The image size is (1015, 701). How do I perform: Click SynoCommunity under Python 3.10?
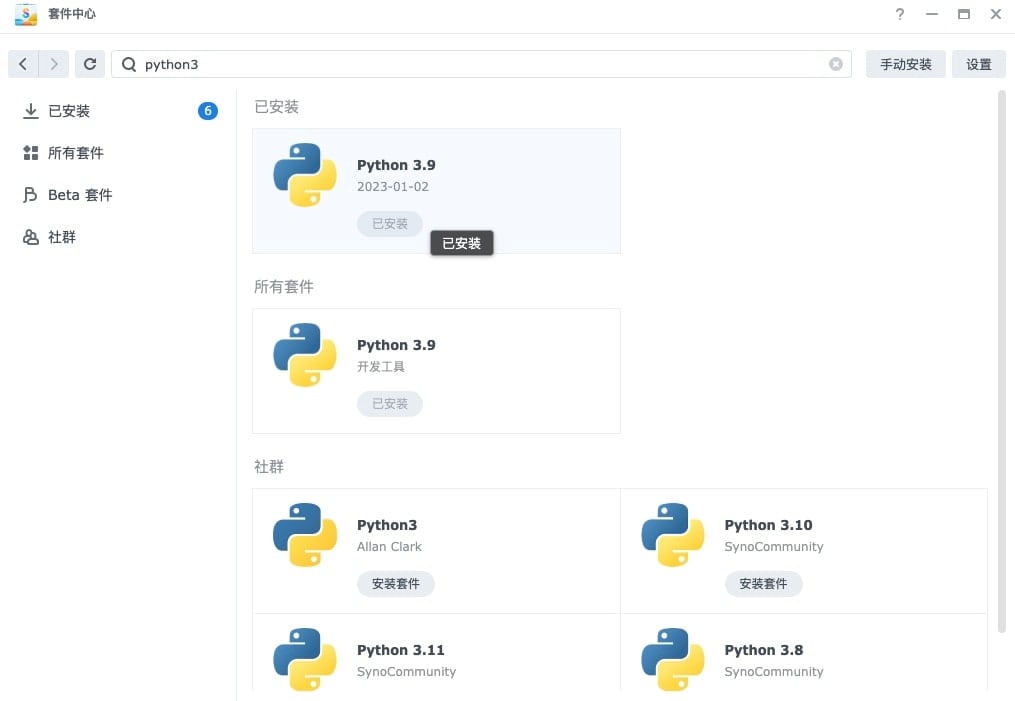774,546
